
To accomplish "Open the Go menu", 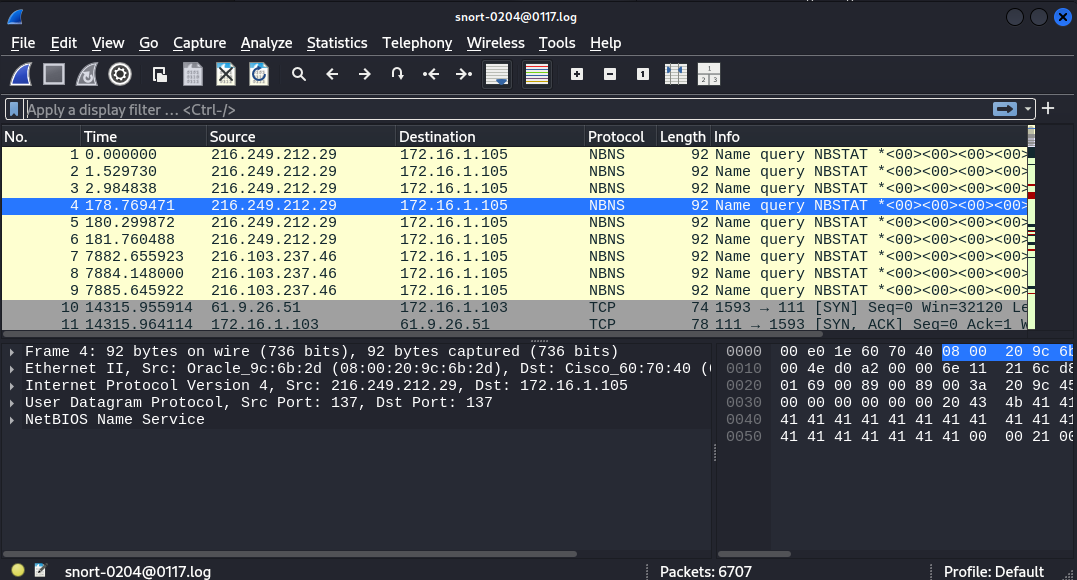I will (x=148, y=43).
